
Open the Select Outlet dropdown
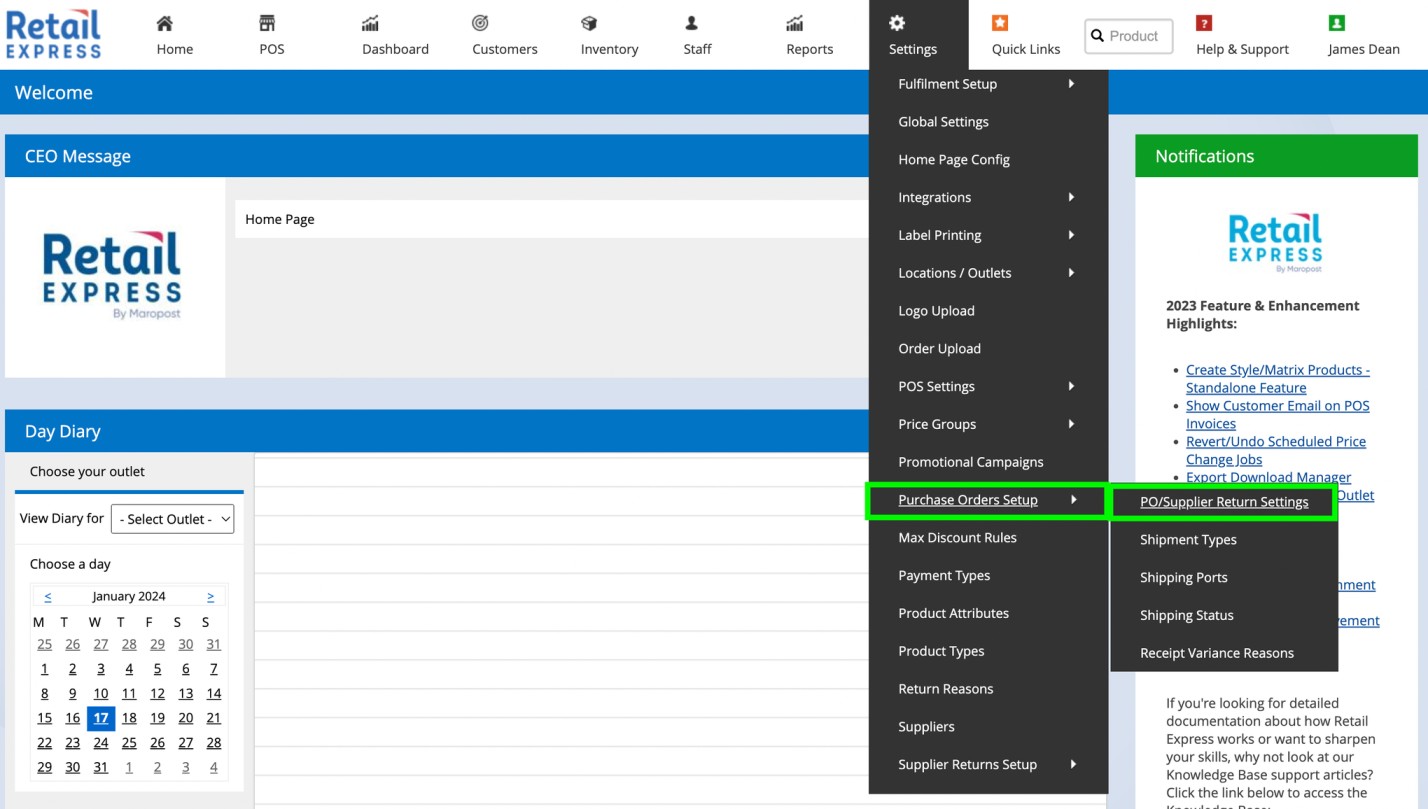(172, 519)
